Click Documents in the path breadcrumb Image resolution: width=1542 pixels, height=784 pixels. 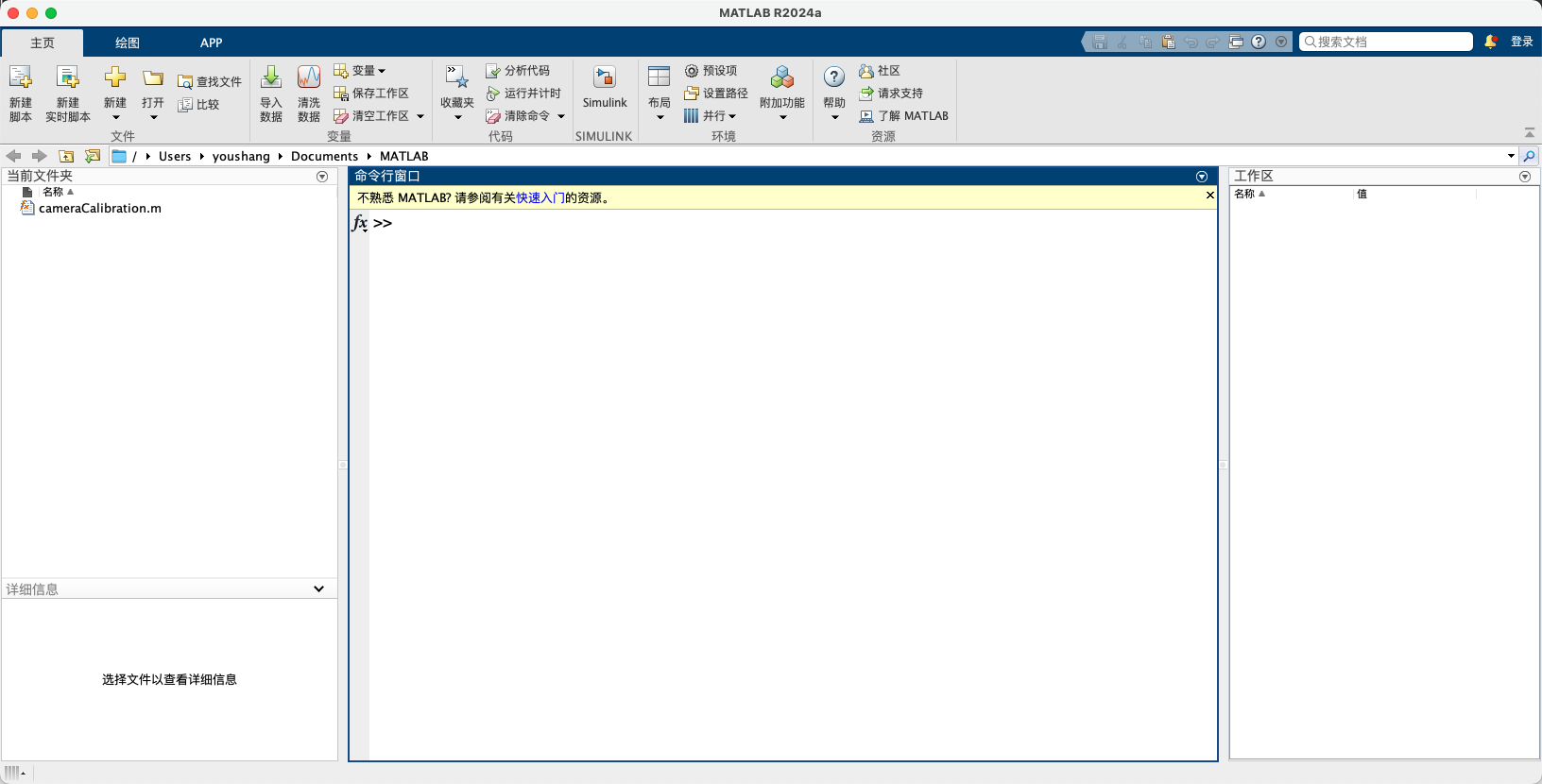pyautogui.click(x=324, y=156)
